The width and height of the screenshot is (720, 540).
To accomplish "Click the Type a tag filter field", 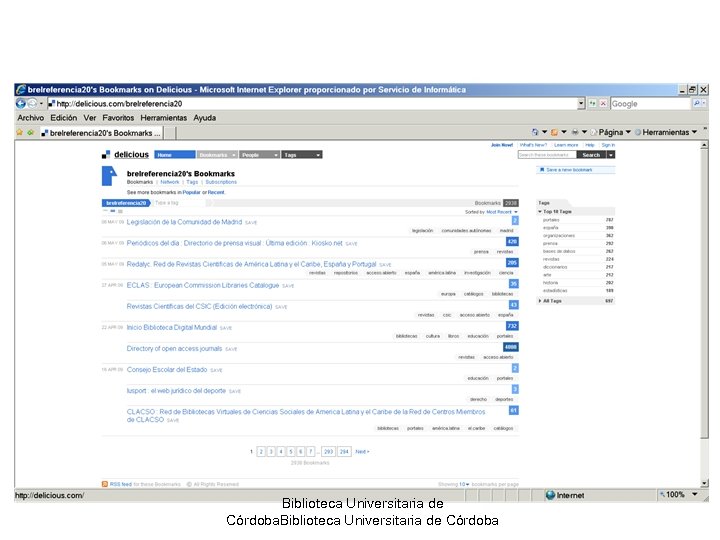I will pyautogui.click(x=181, y=203).
